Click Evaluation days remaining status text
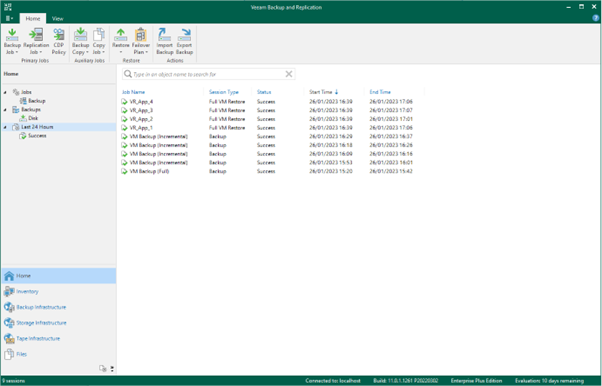 (x=549, y=381)
